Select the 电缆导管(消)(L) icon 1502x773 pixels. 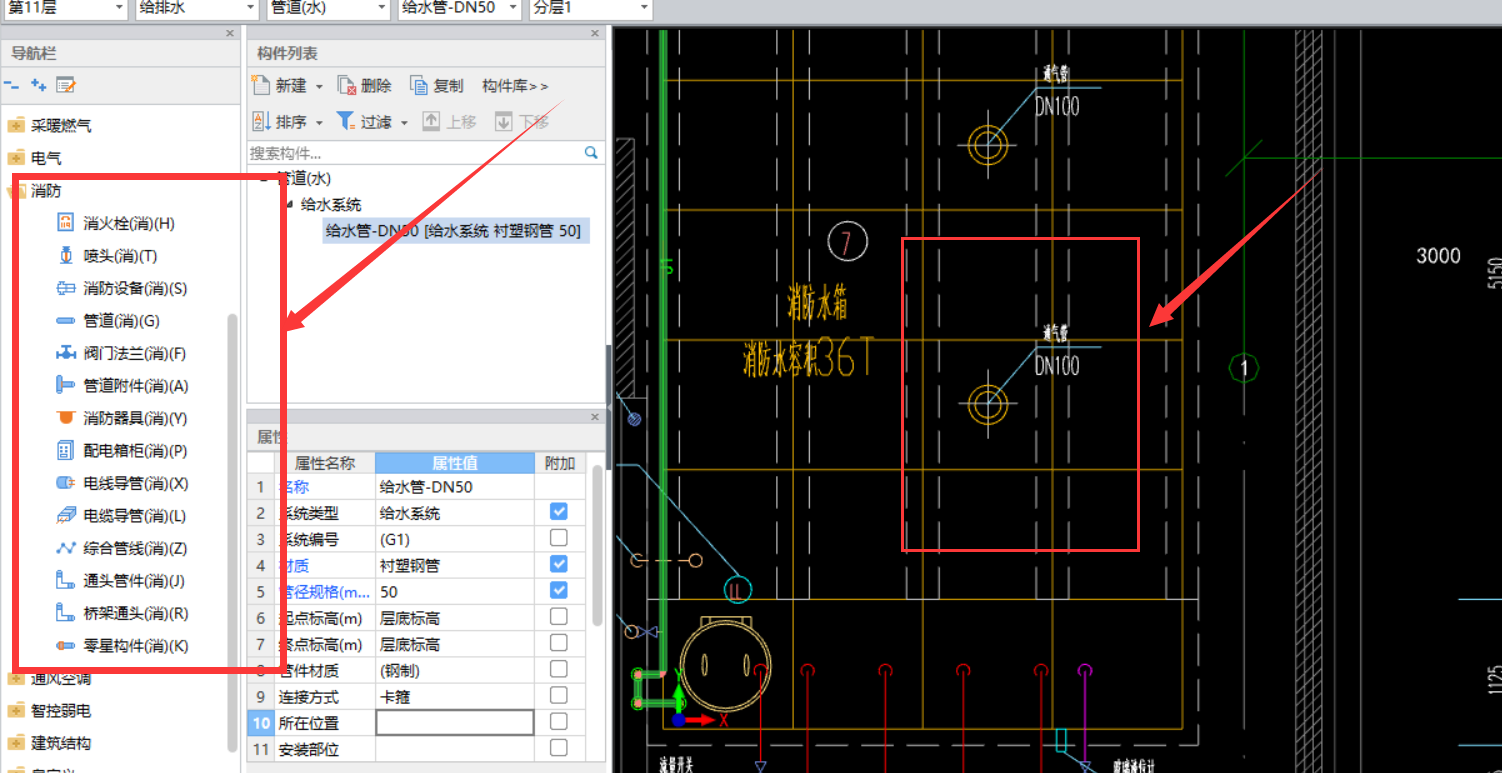[x=66, y=516]
